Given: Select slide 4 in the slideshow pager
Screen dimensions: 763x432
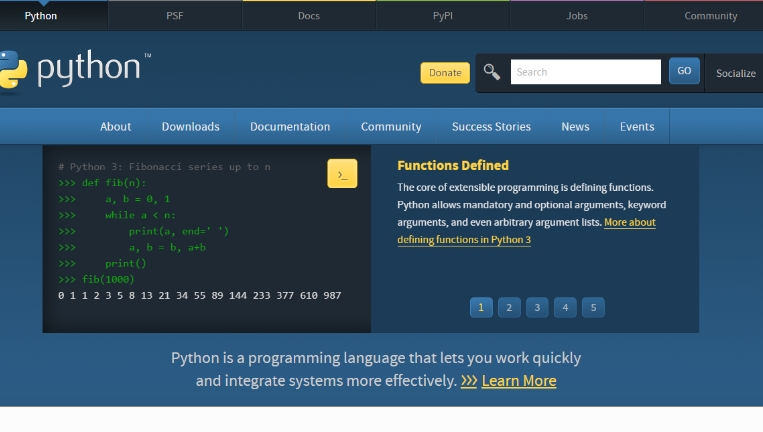Looking at the screenshot, I should pyautogui.click(x=565, y=307).
